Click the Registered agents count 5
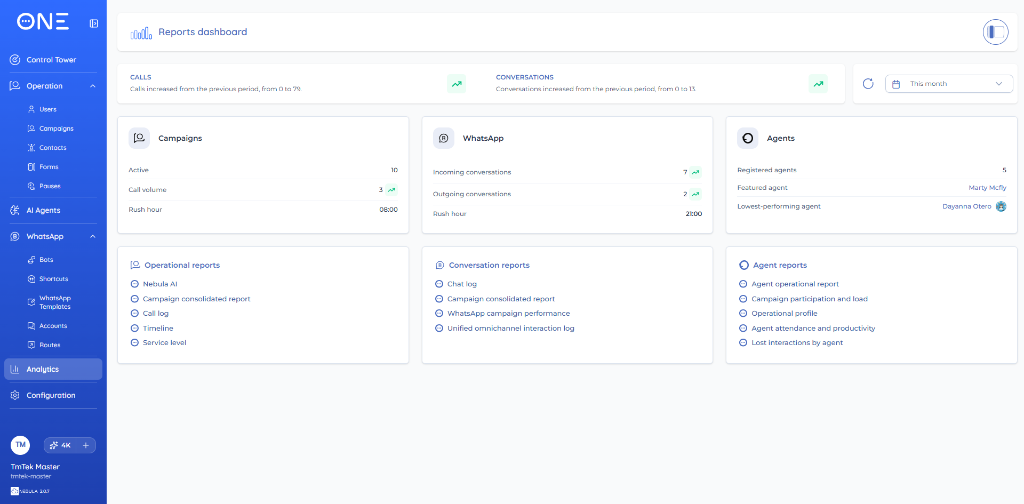Viewport: 1024px width, 504px height. click(x=1004, y=170)
